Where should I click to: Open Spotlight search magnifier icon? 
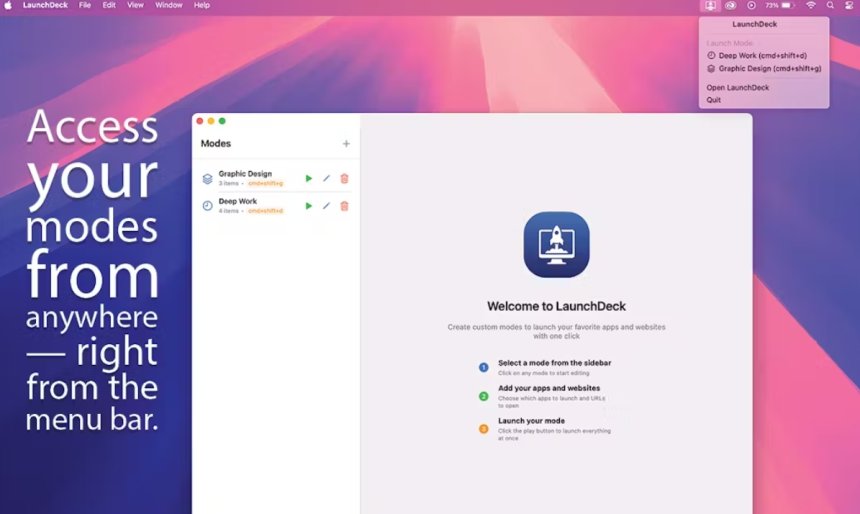[x=830, y=5]
